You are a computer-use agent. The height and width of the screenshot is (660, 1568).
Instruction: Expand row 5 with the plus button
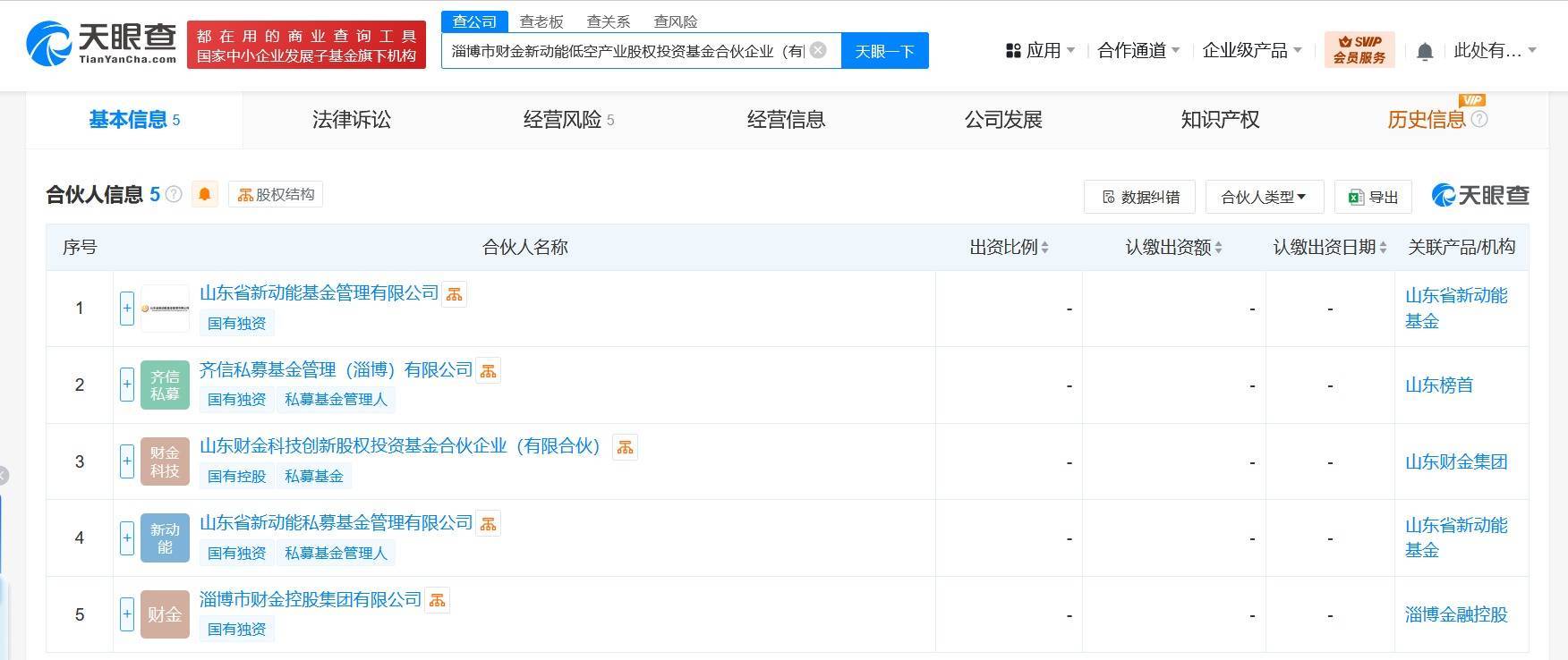pos(127,614)
